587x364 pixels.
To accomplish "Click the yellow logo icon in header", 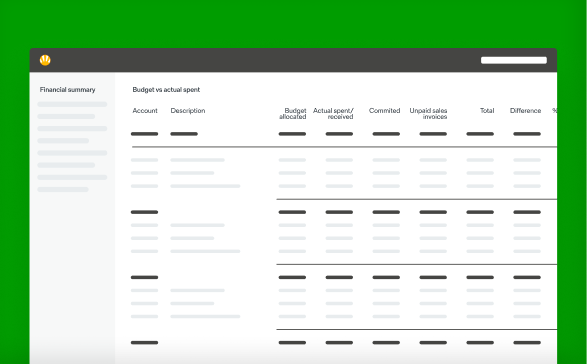I will [45, 60].
